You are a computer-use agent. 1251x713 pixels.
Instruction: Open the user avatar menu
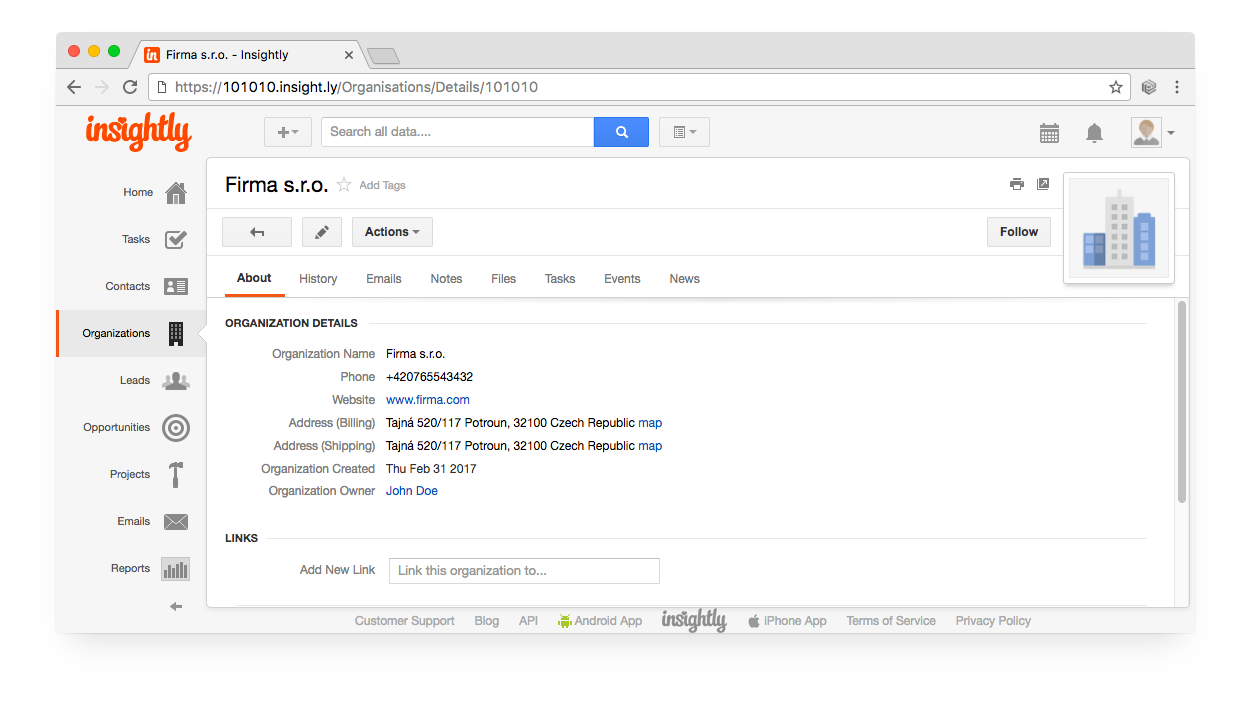click(x=1153, y=132)
